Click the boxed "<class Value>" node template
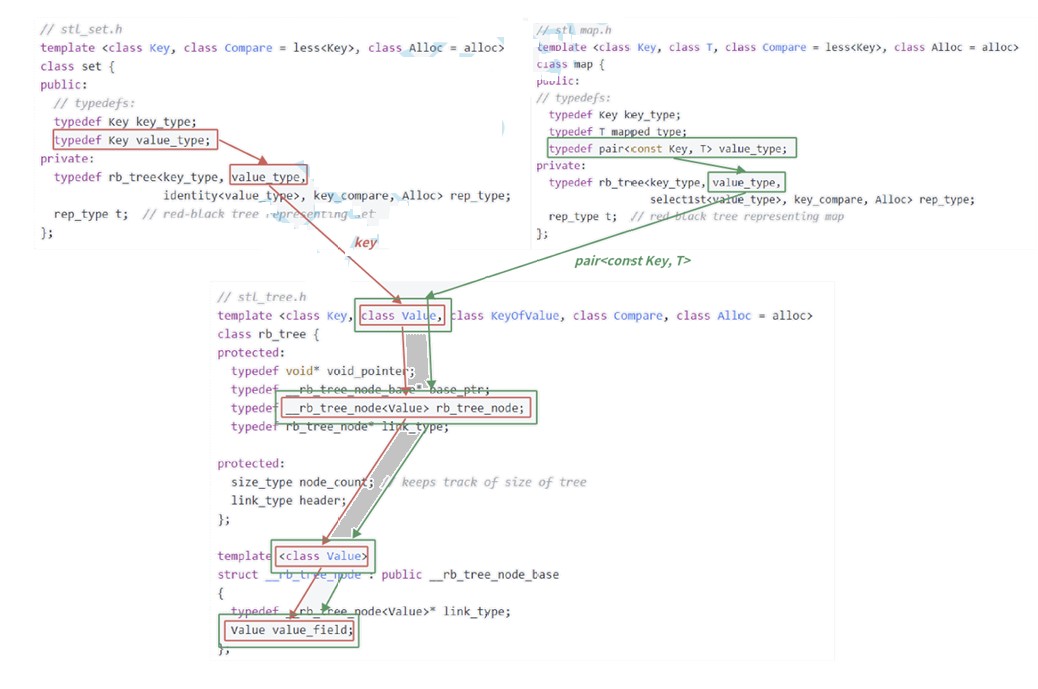The width and height of the screenshot is (1038, 689). point(323,556)
